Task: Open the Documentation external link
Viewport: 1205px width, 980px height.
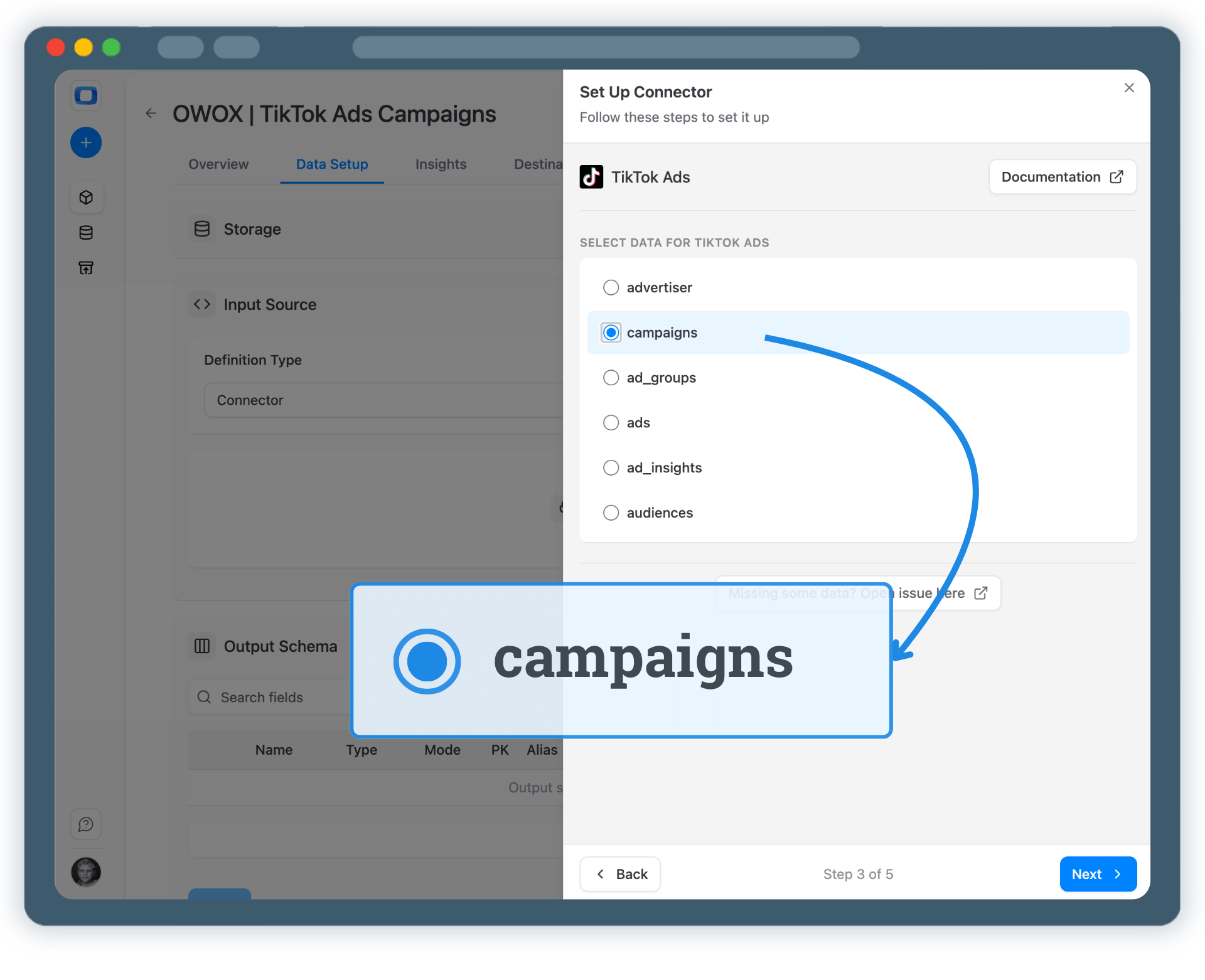Action: pyautogui.click(x=1063, y=177)
